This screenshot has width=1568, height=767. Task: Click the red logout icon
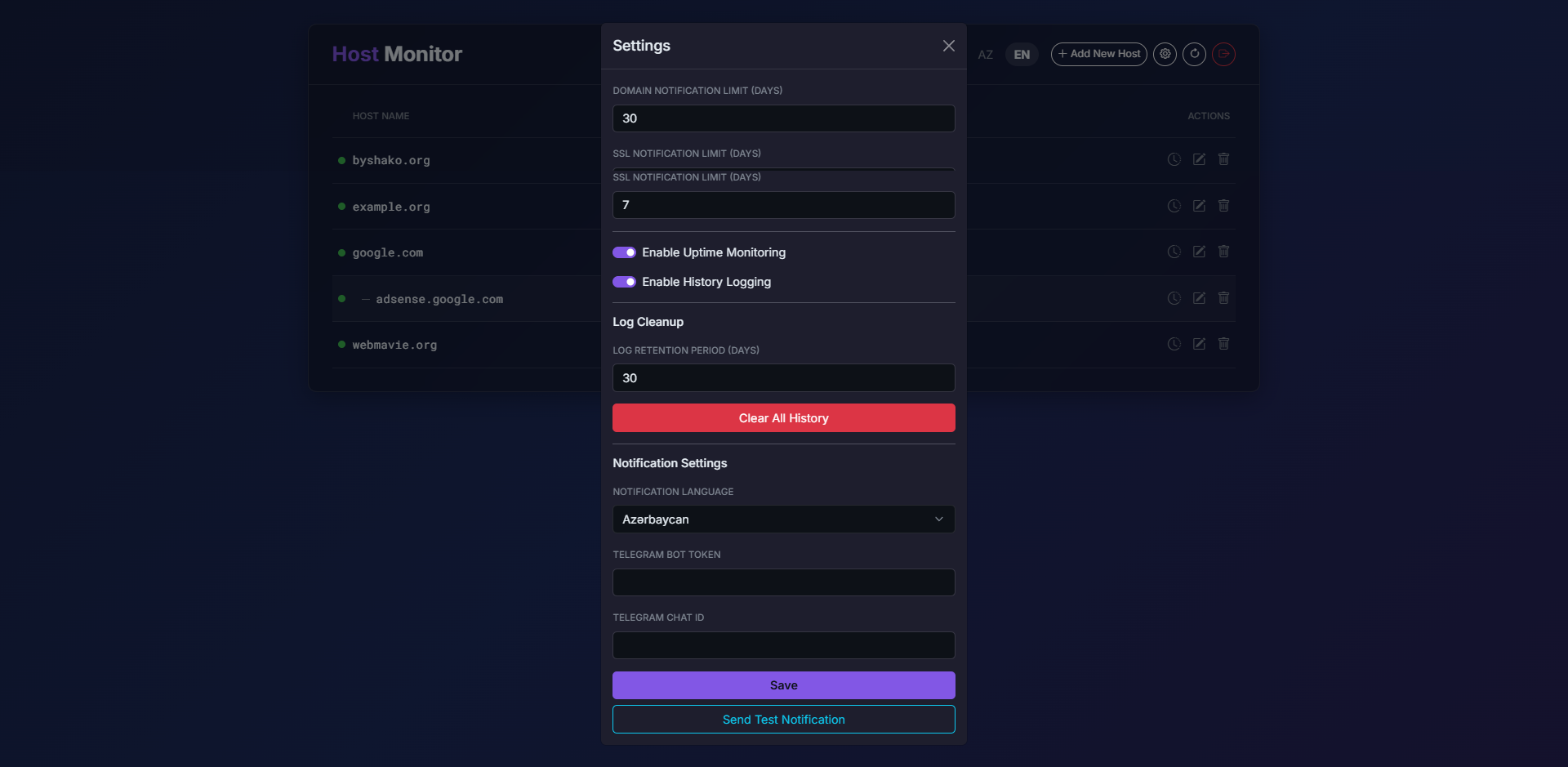click(1223, 54)
